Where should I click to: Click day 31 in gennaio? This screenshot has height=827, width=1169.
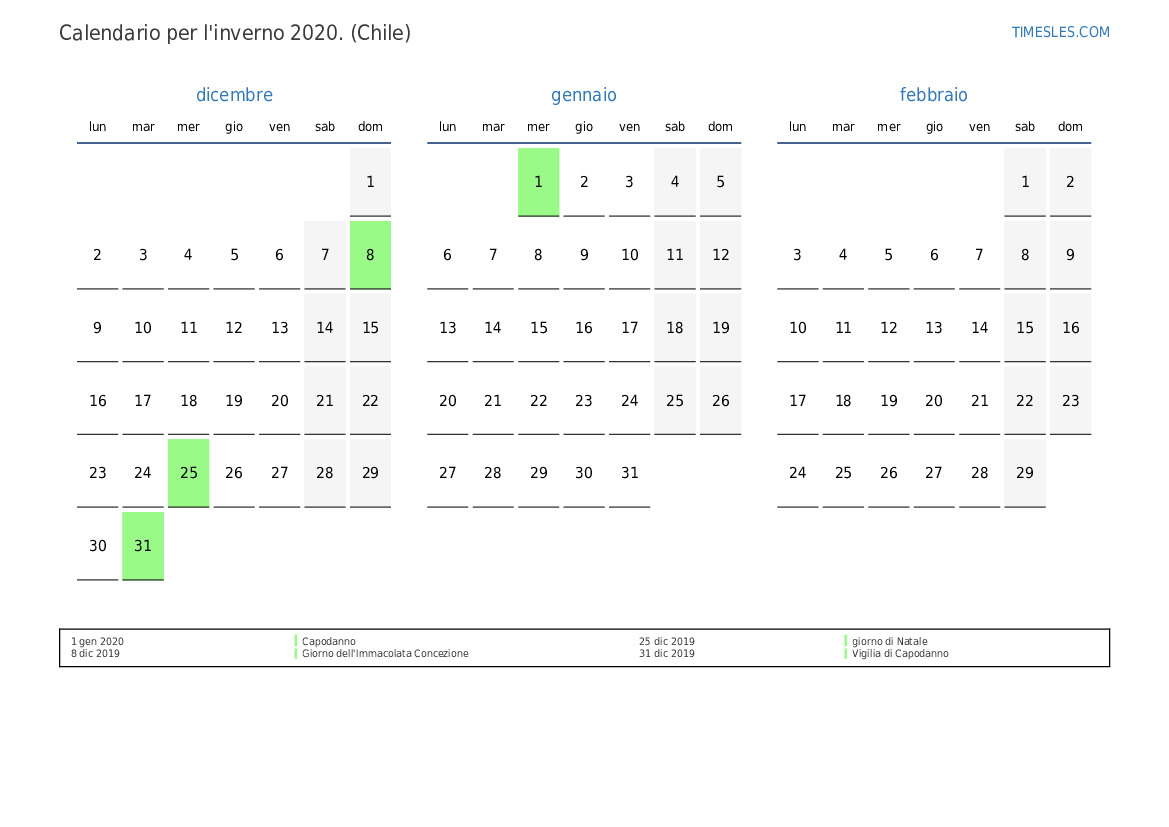coord(629,473)
